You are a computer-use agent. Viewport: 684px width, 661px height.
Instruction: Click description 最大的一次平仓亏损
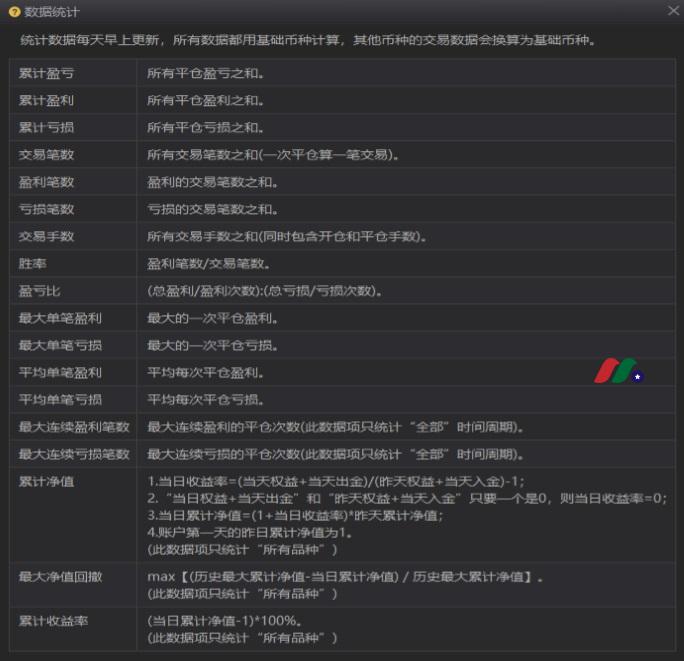[x=212, y=345]
